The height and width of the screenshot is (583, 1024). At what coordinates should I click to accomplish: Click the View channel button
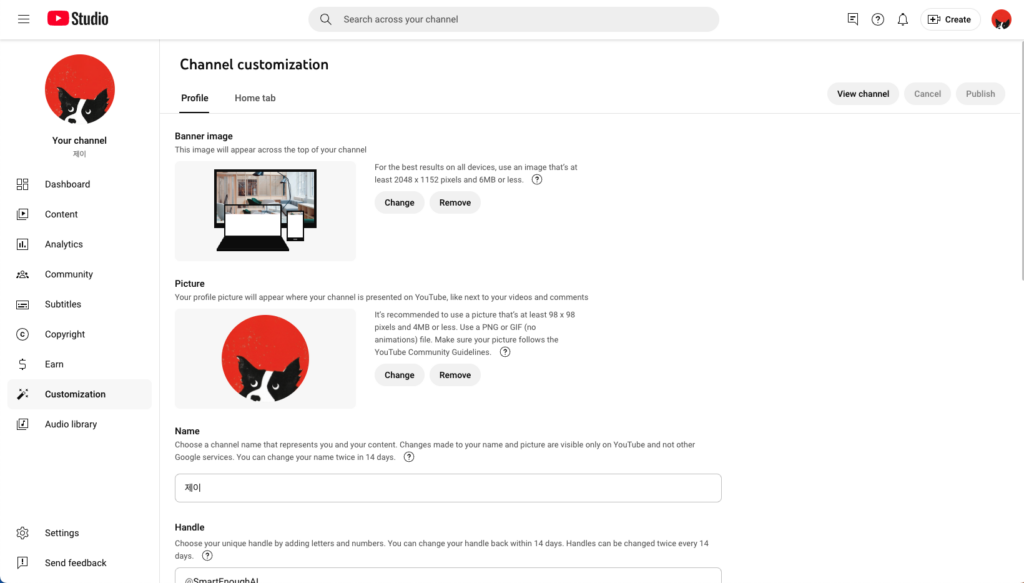[x=863, y=94]
